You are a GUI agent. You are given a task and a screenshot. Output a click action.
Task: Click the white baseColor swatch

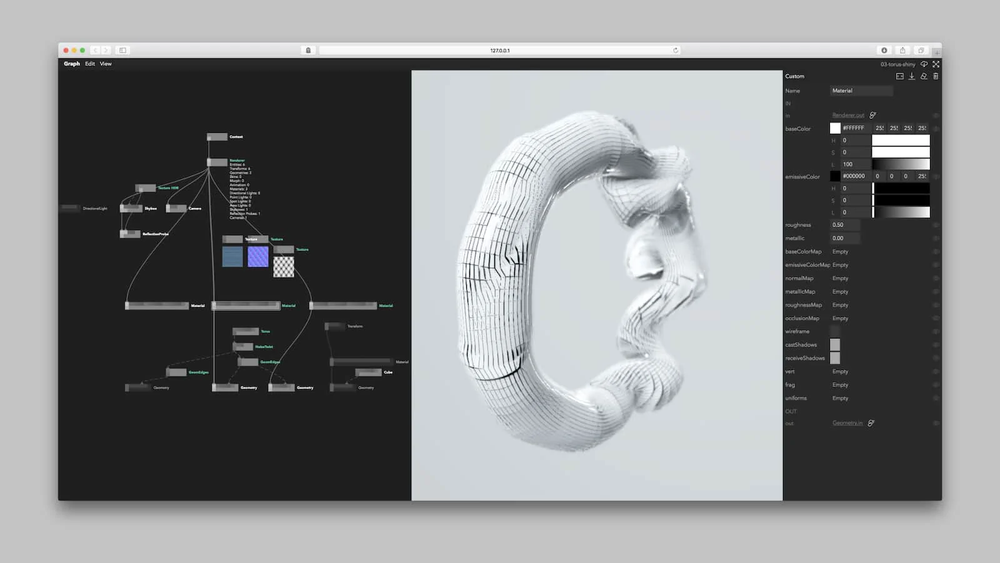click(x=835, y=128)
